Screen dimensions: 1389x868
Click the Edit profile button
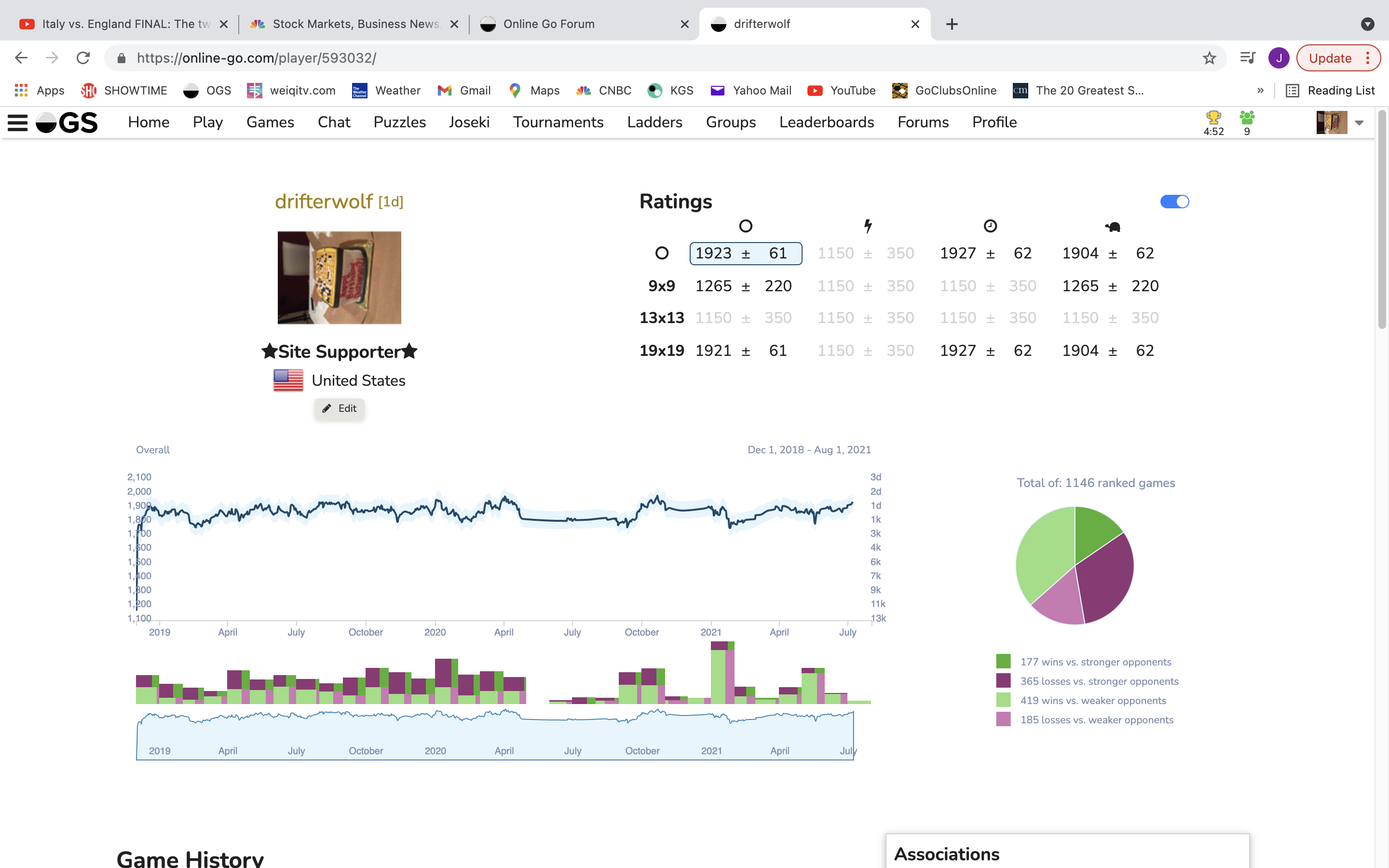pyautogui.click(x=339, y=408)
